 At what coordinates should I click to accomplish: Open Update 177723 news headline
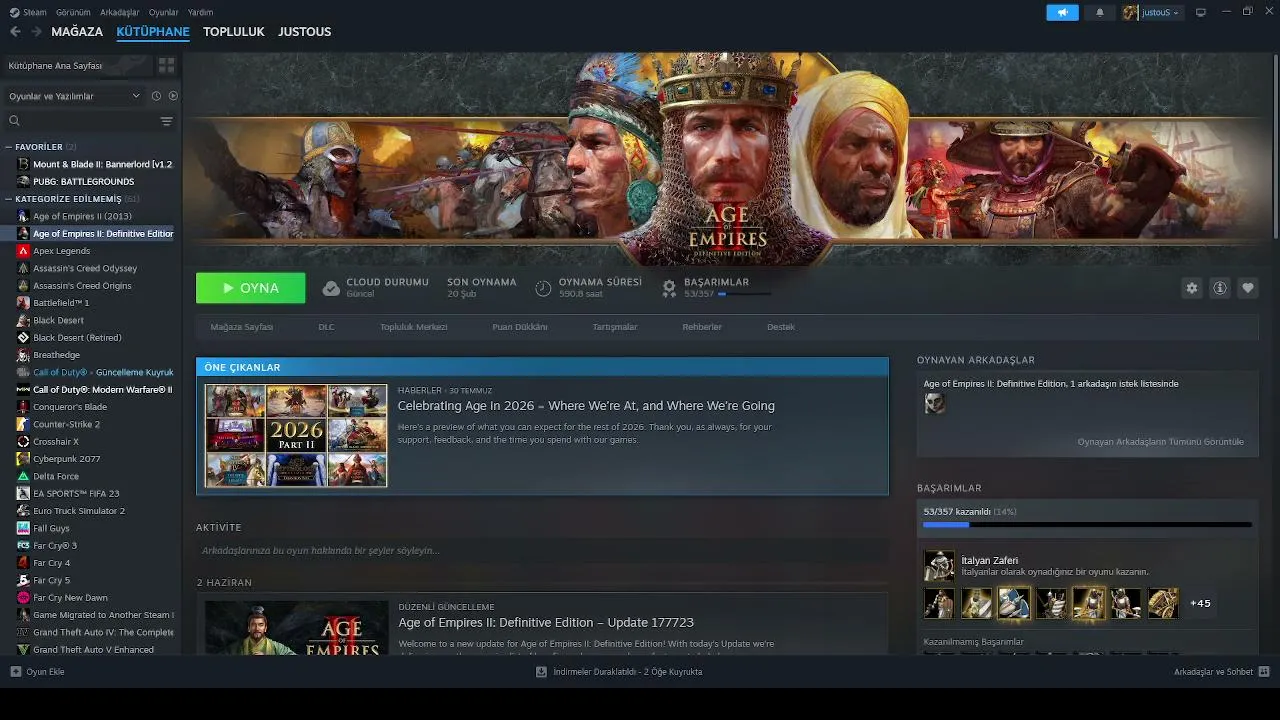546,623
